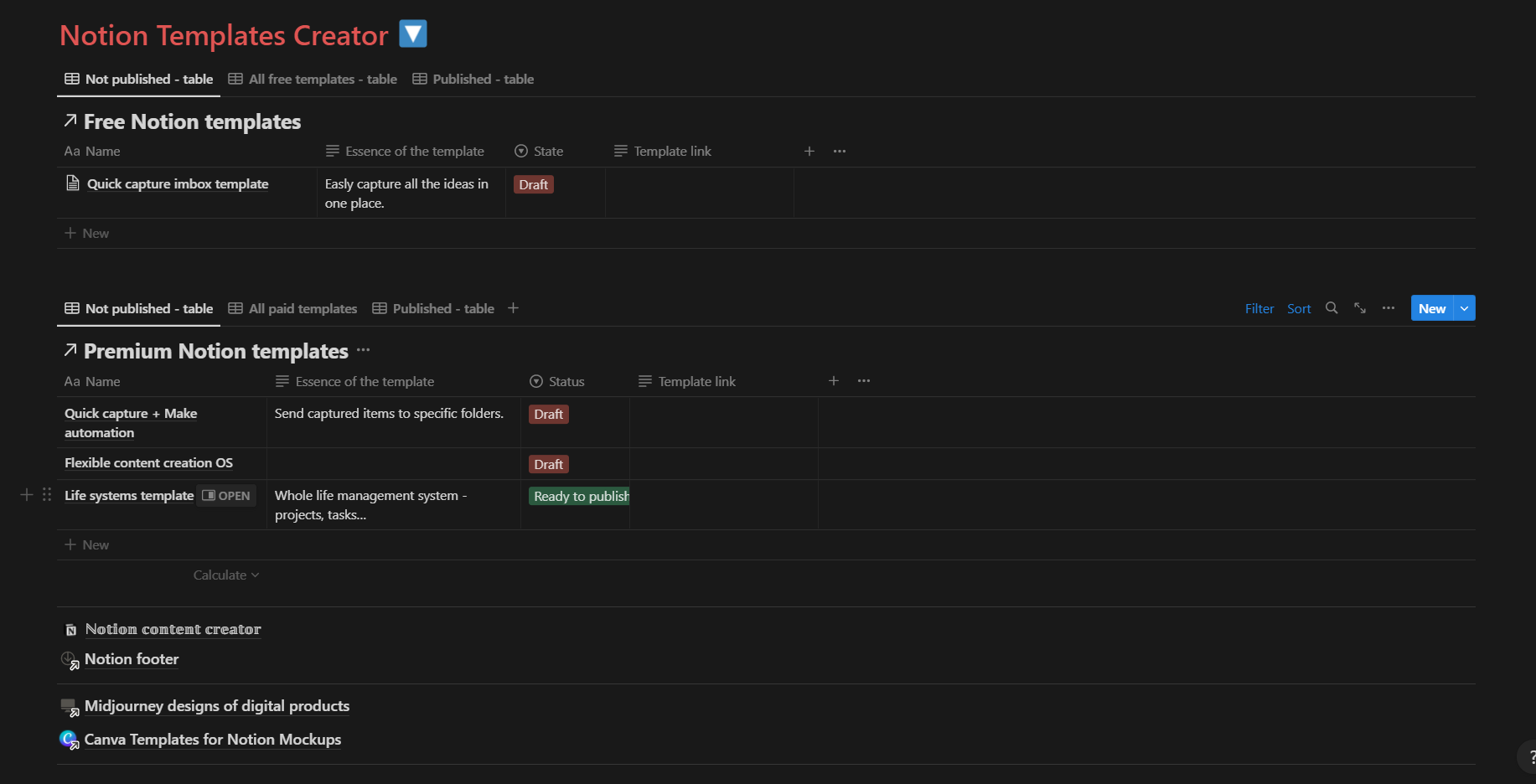Open Filter options for Premium database
The height and width of the screenshot is (784, 1536).
click(1259, 308)
